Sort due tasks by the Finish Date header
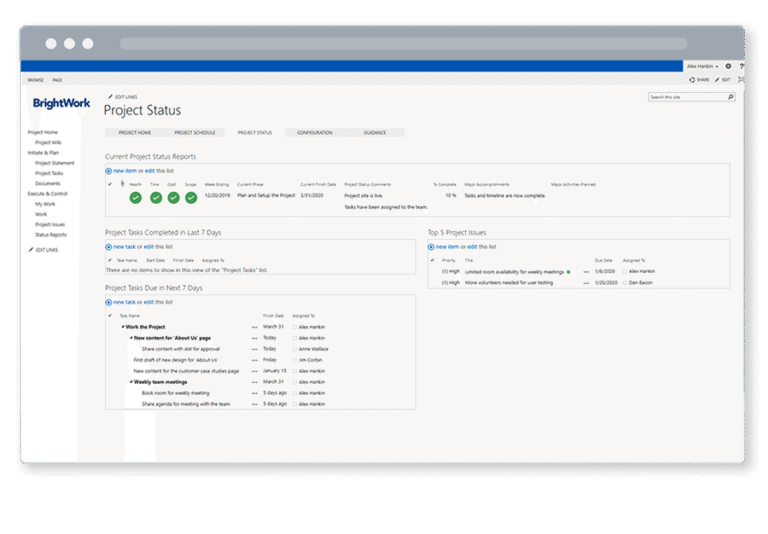Screen dimensions: 768x534 [273, 316]
